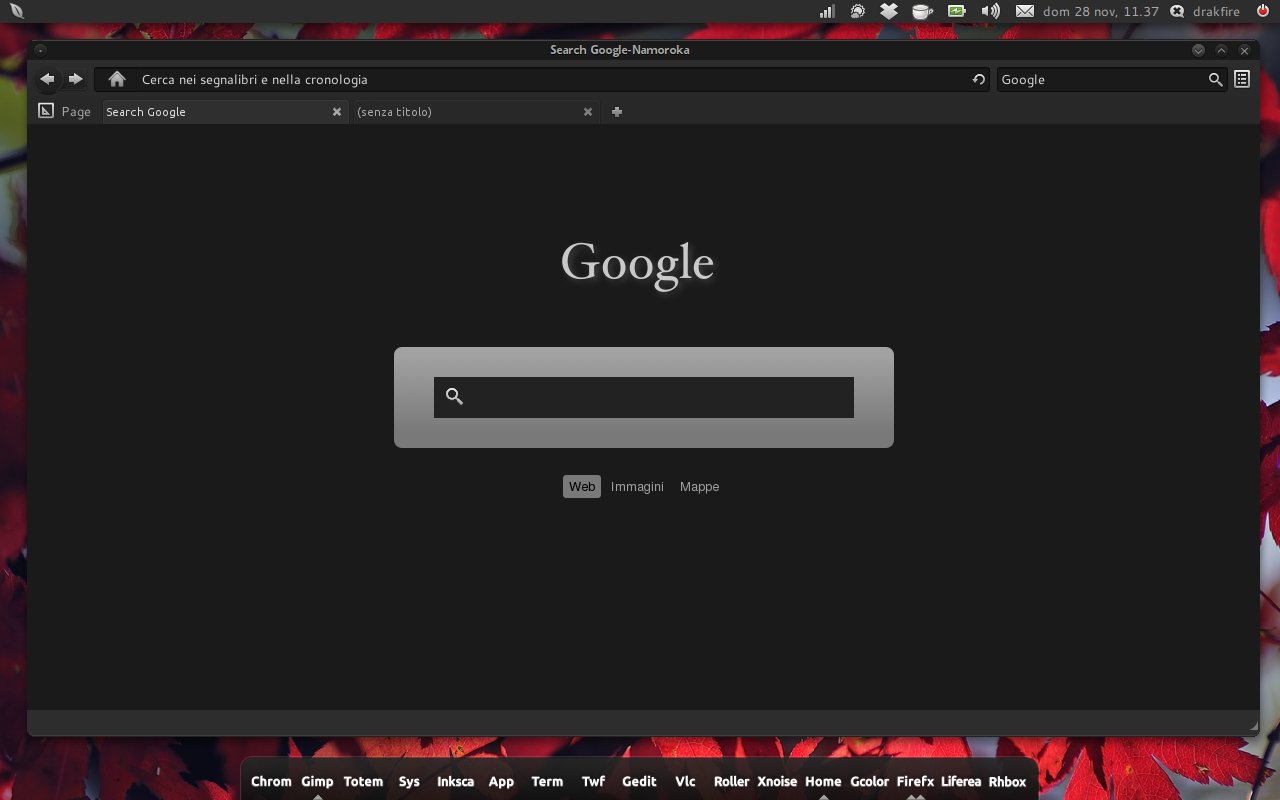The width and height of the screenshot is (1280, 800).
Task: Click the Google logo
Action: pyautogui.click(x=638, y=264)
